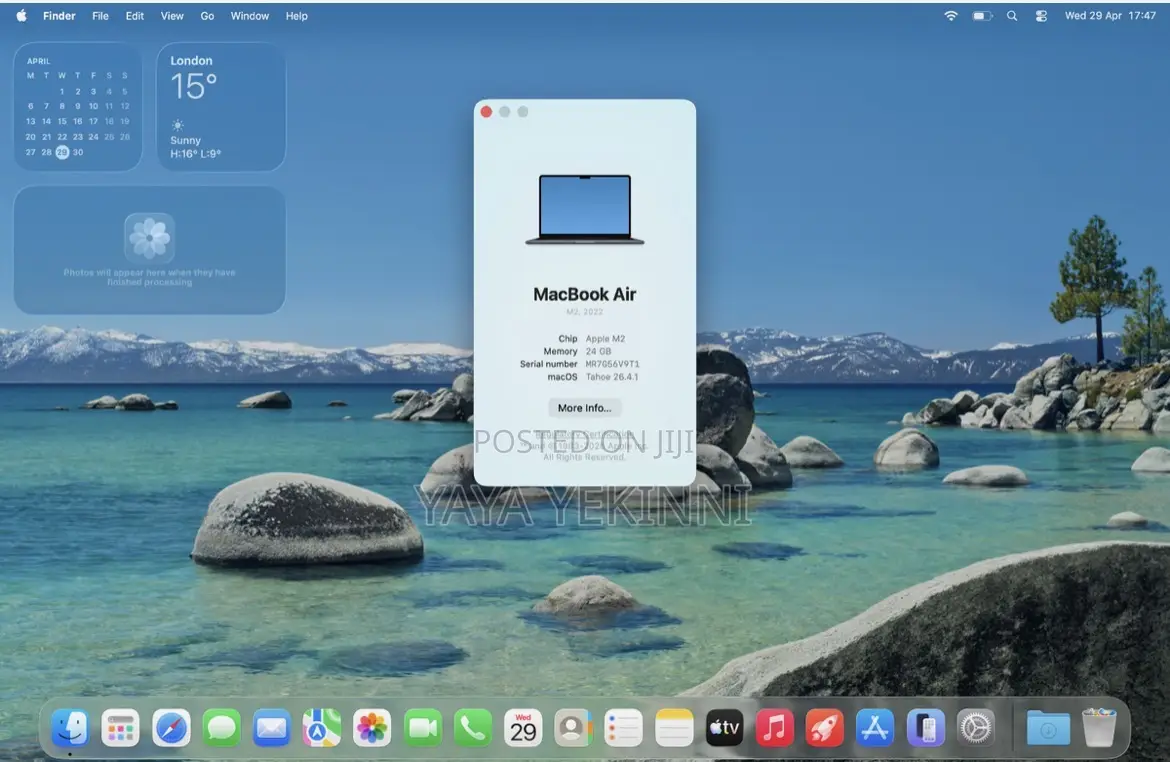Open the Notes app in Dock

coord(674,728)
